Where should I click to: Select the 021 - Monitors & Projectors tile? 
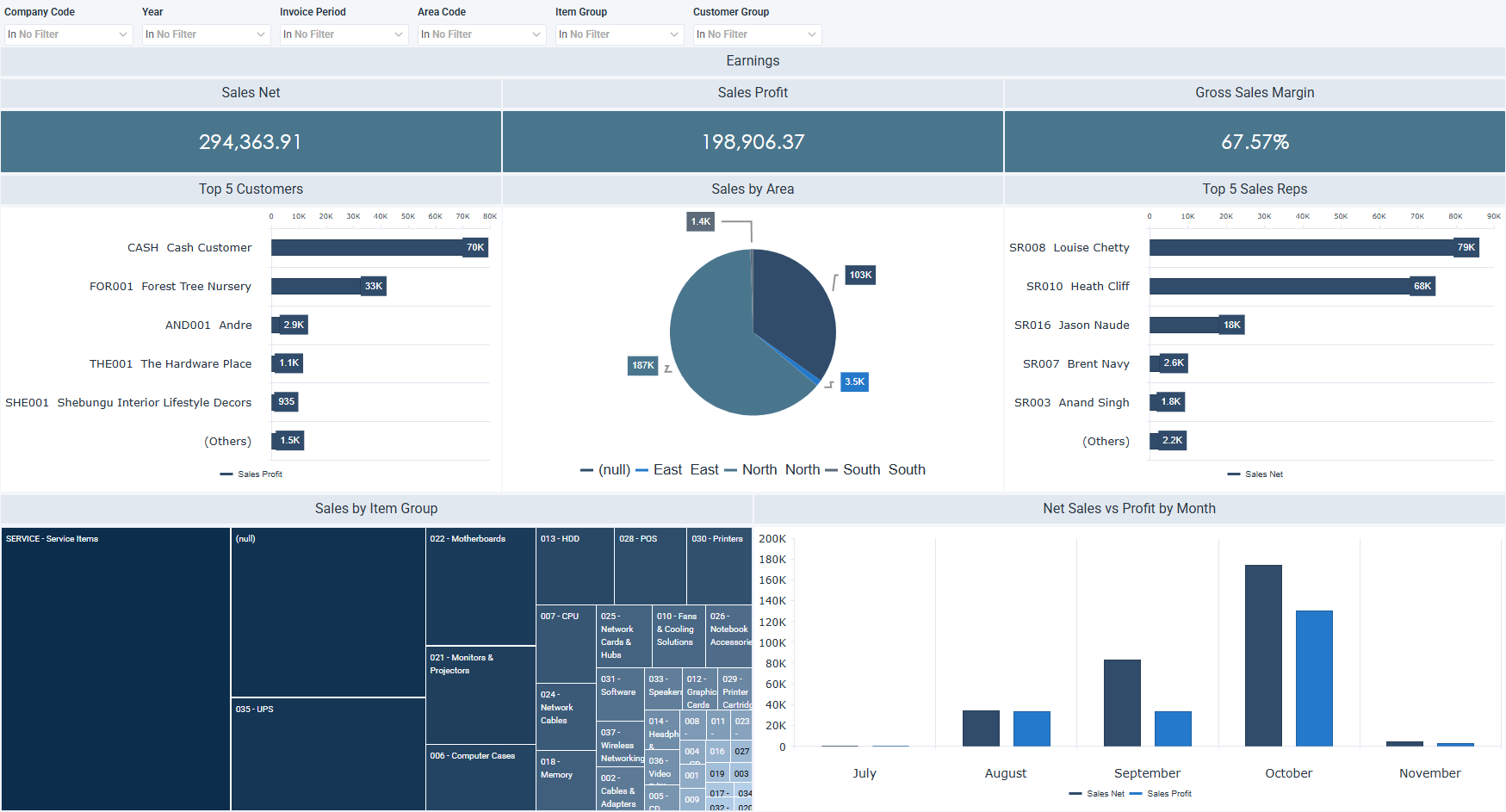pyautogui.click(x=480, y=695)
